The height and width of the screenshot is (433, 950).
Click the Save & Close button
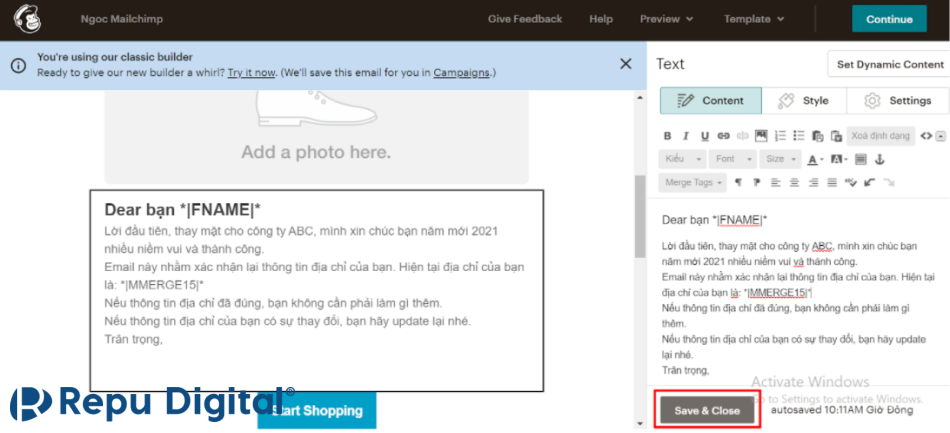coord(707,411)
